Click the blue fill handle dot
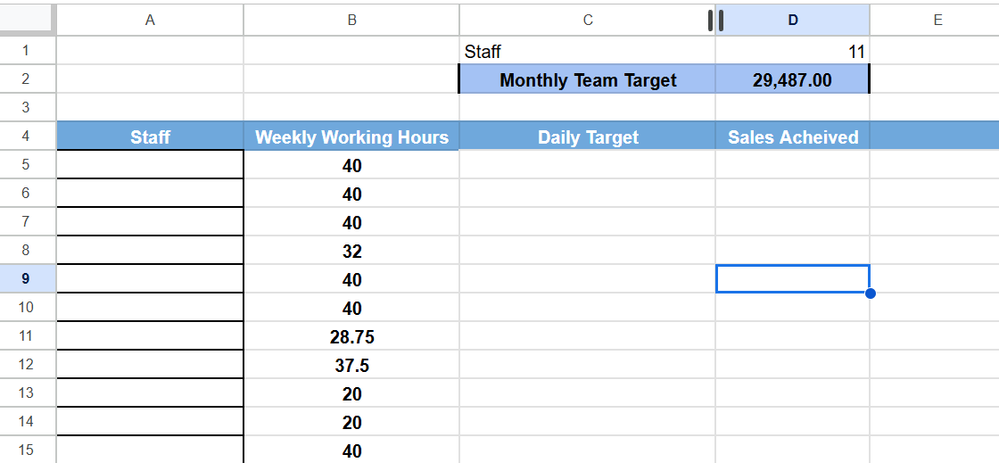Screen dimensions: 999x463 (x=870, y=293)
